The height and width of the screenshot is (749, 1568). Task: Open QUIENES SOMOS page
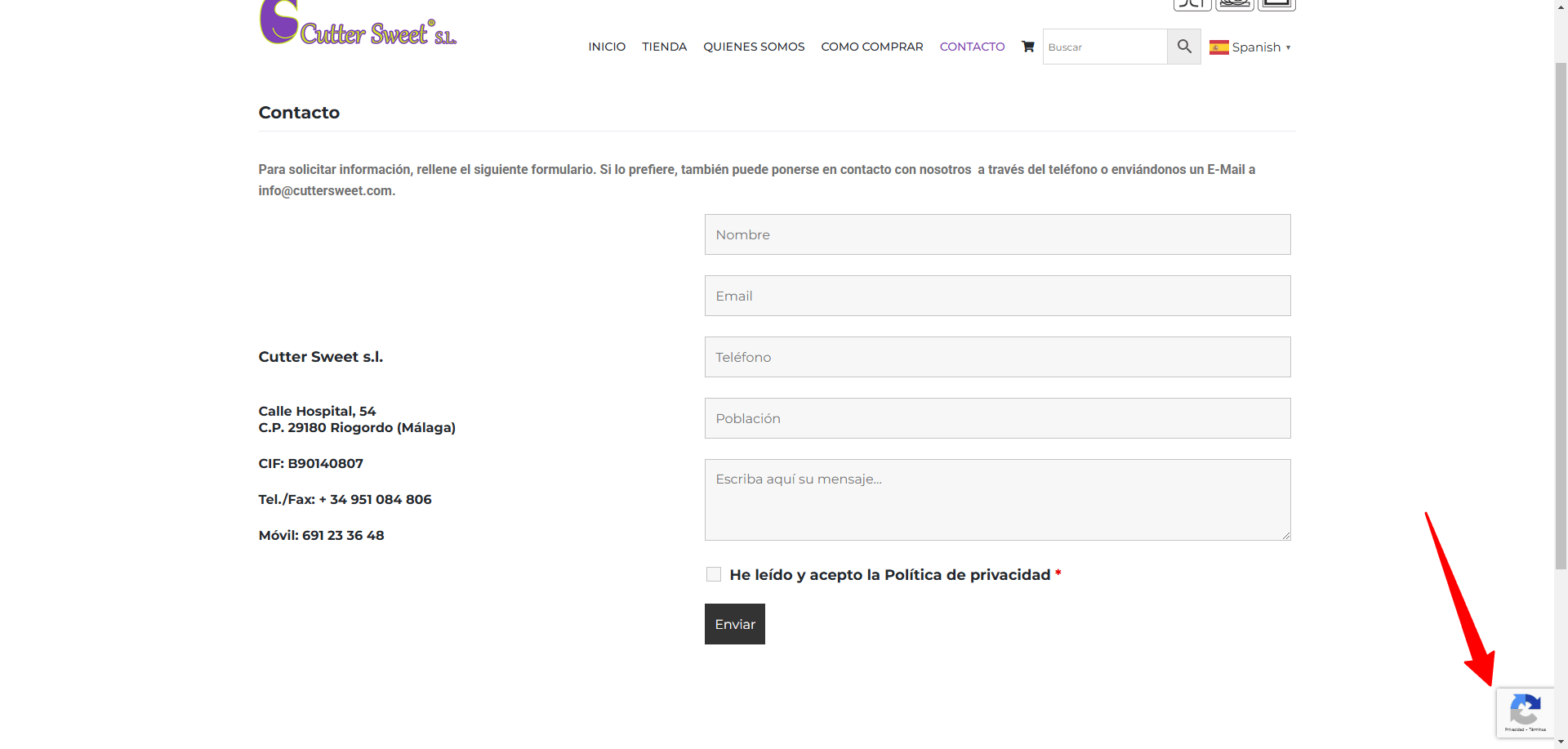point(754,47)
